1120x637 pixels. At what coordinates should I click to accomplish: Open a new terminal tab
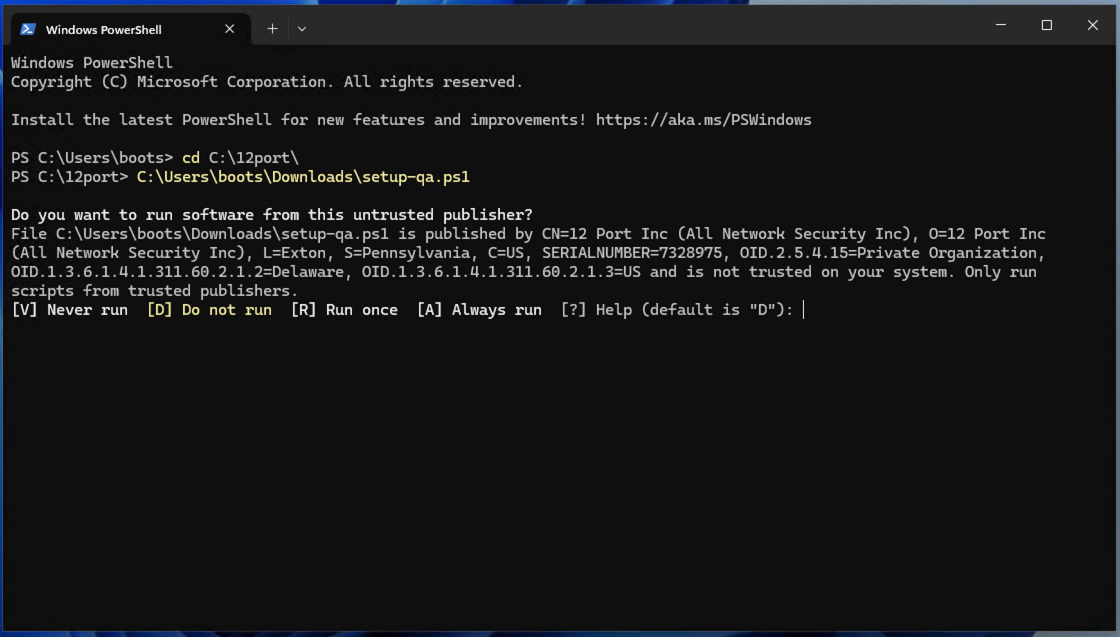click(272, 29)
